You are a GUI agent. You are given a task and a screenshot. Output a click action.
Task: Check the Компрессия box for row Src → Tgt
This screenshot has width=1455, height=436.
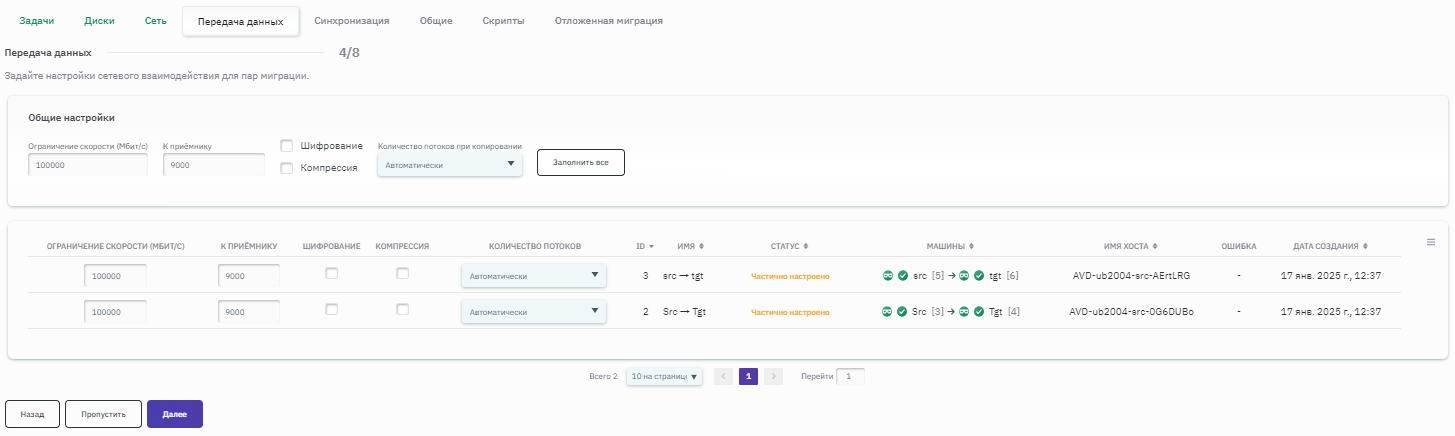tap(403, 309)
